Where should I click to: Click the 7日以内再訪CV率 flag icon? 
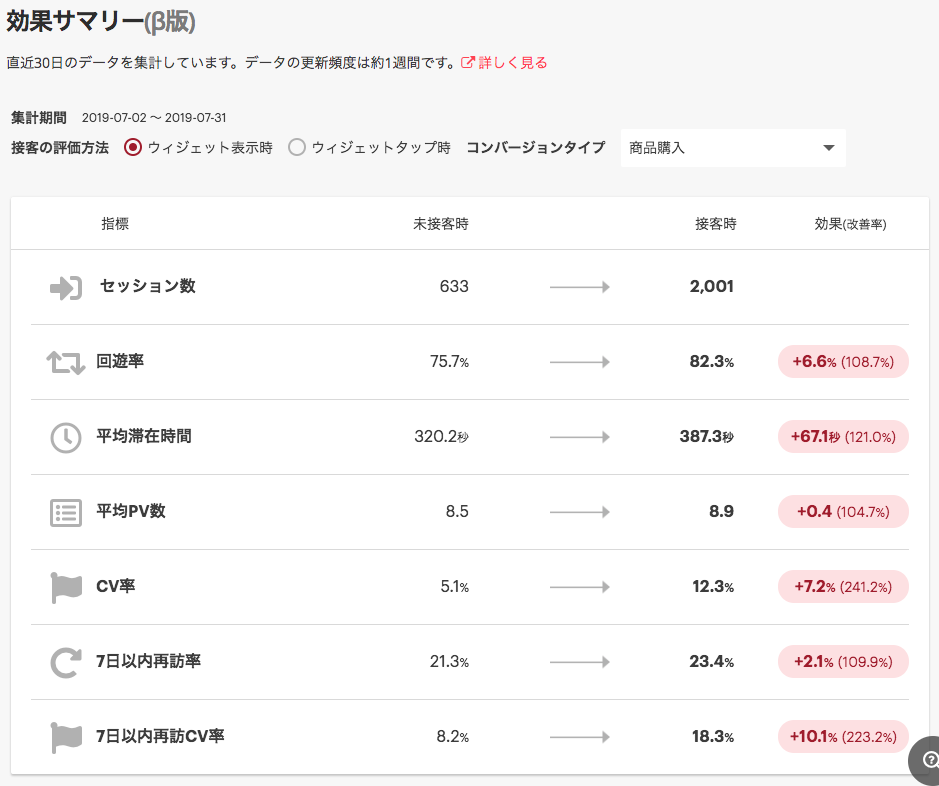point(66,738)
